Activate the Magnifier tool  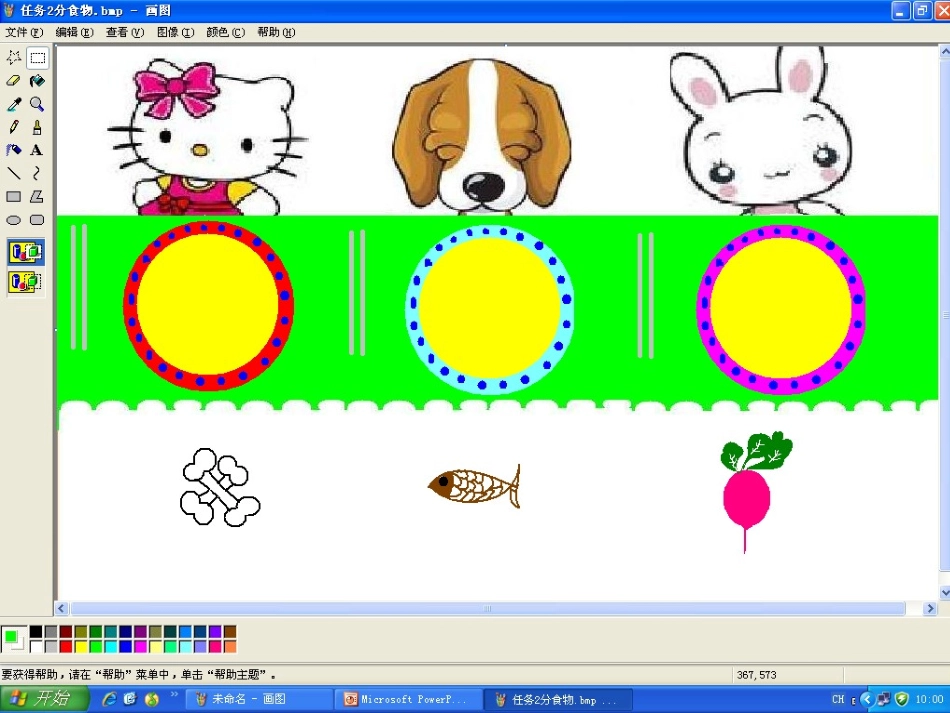point(38,104)
